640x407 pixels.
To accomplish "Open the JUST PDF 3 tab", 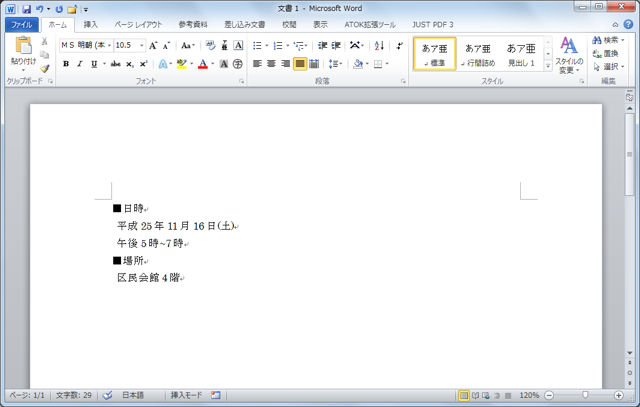I will click(433, 25).
